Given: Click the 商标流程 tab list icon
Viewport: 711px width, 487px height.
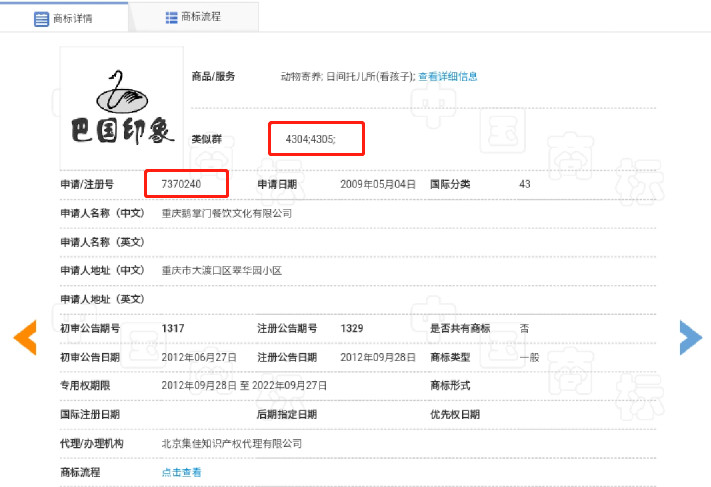Looking at the screenshot, I should tap(171, 18).
